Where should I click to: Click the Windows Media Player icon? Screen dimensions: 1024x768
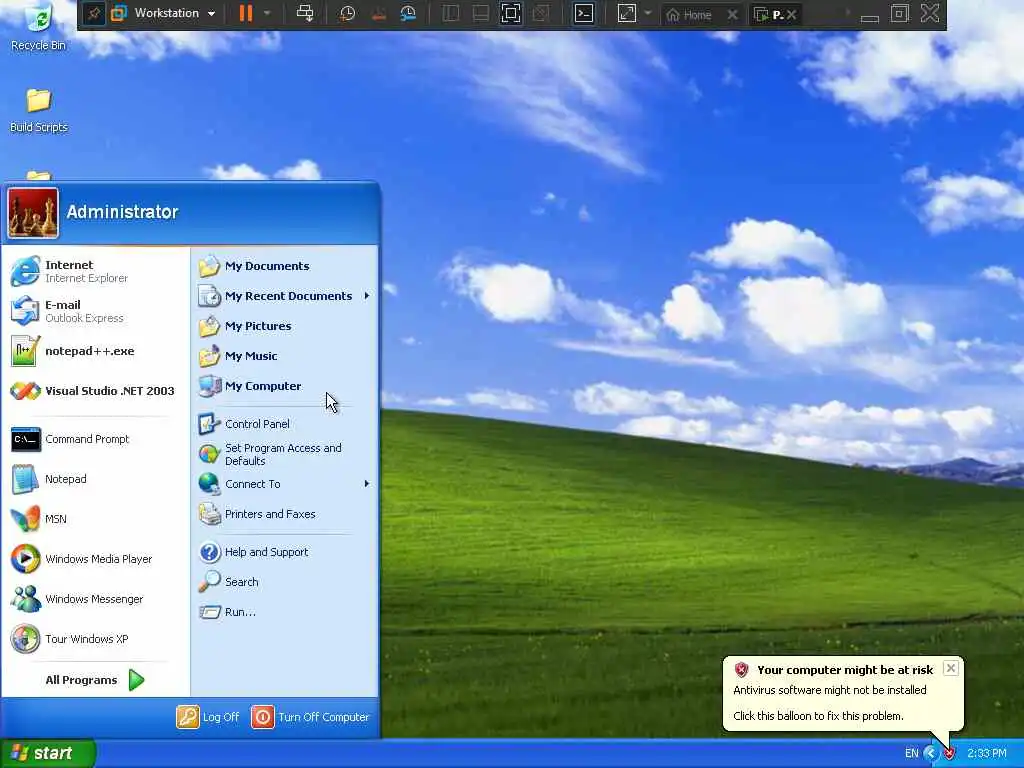[25, 558]
